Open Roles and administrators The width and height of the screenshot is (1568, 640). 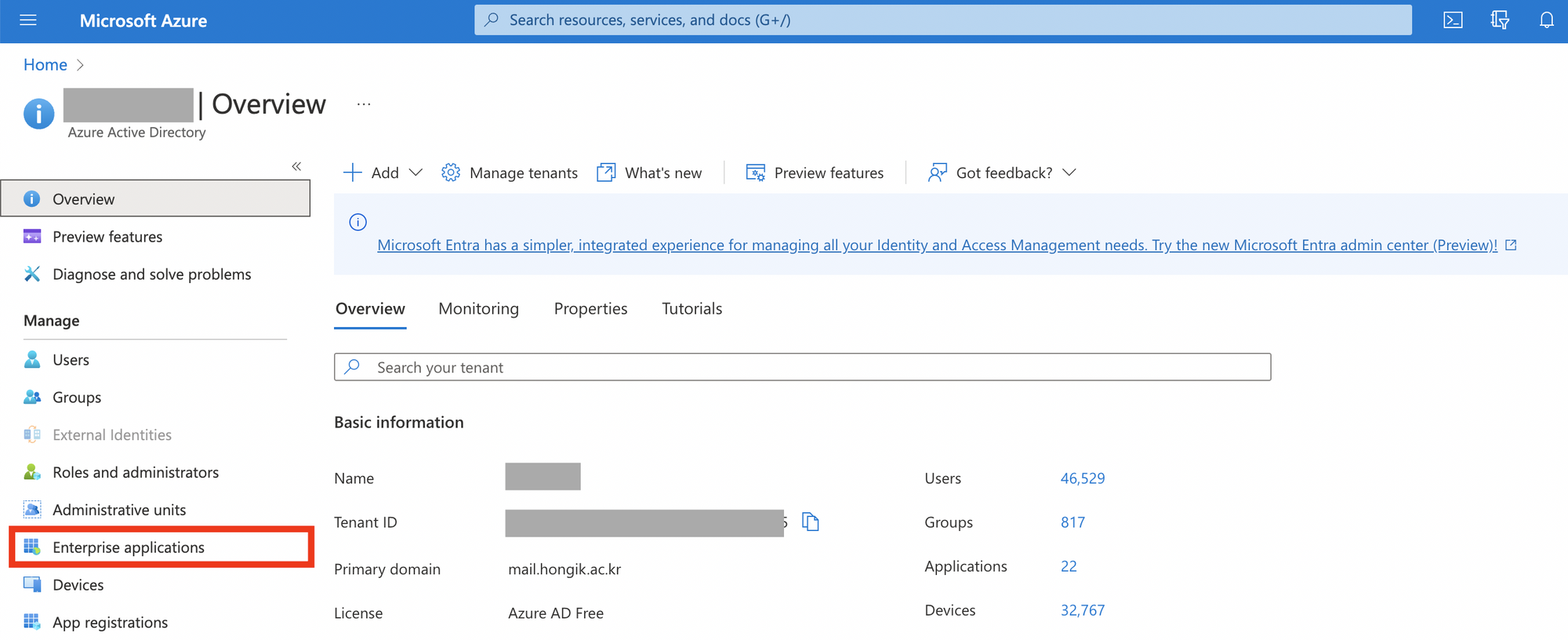pos(136,472)
